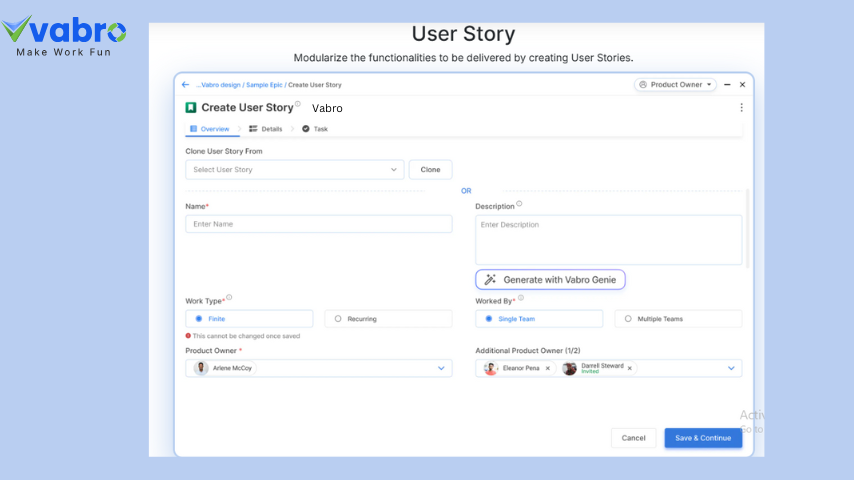Select the Recurring work type
854x480 pixels.
(x=388, y=319)
